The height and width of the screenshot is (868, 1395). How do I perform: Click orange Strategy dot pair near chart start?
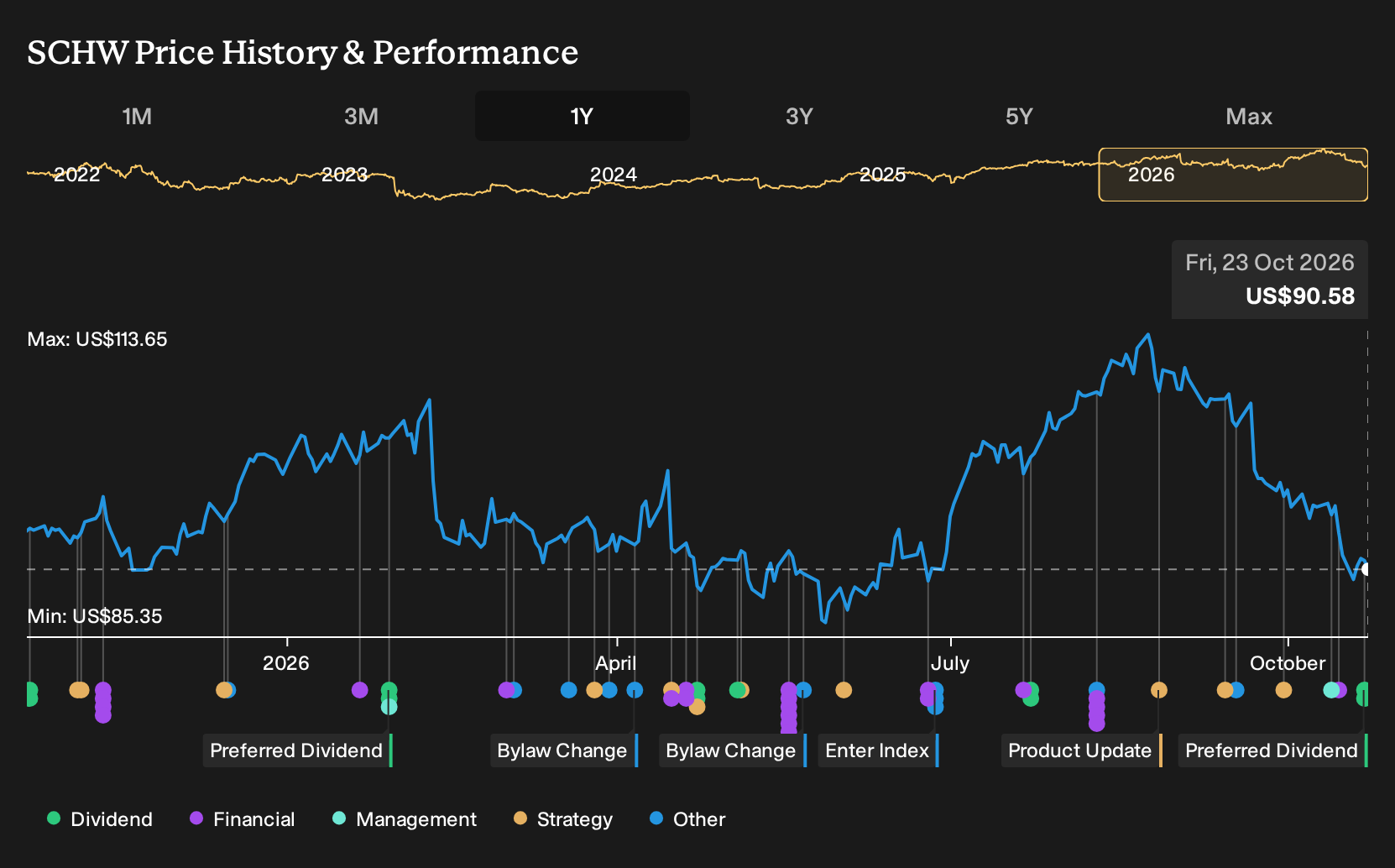tap(79, 690)
